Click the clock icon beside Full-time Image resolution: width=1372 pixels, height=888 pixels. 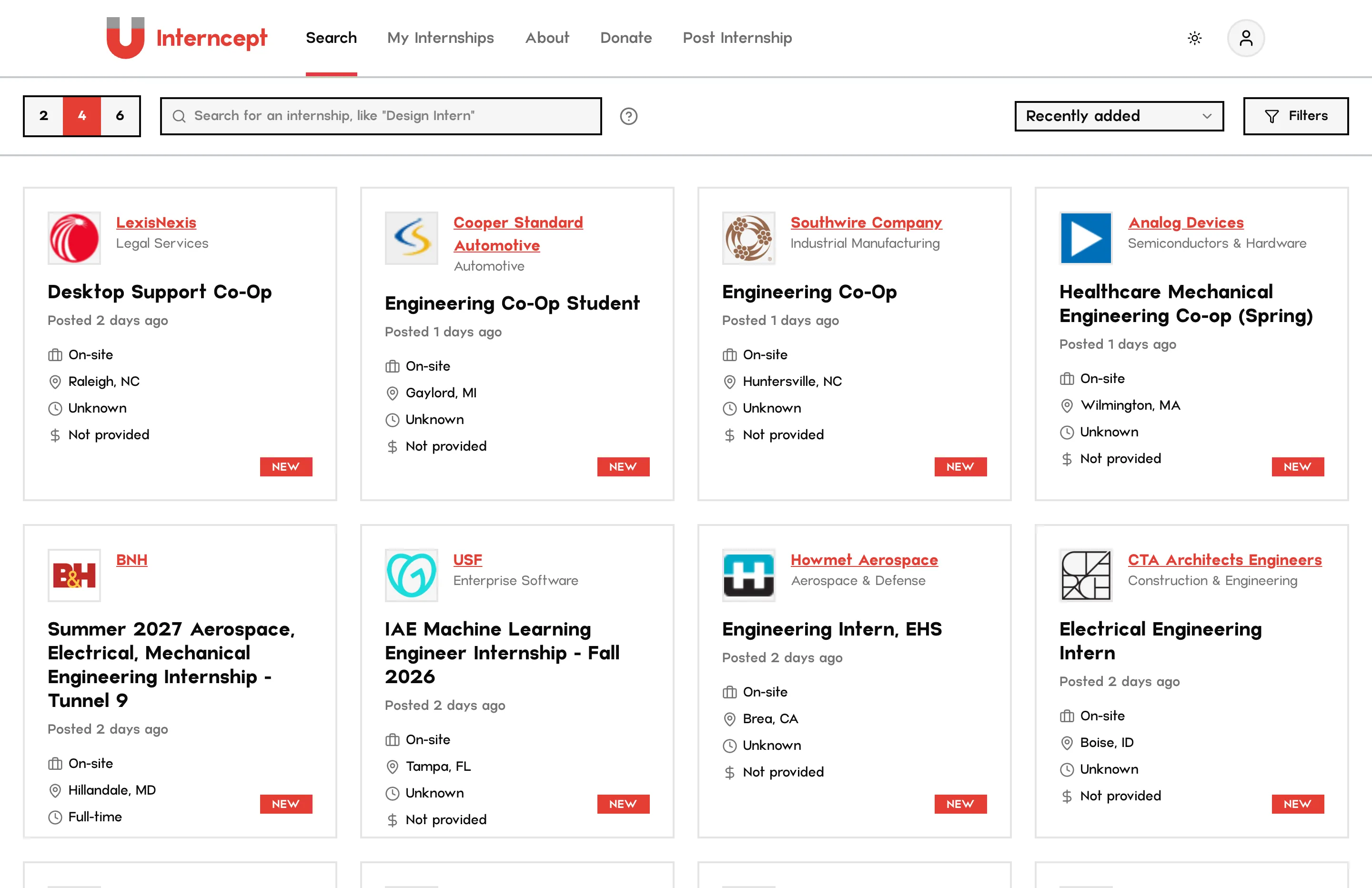tap(55, 817)
